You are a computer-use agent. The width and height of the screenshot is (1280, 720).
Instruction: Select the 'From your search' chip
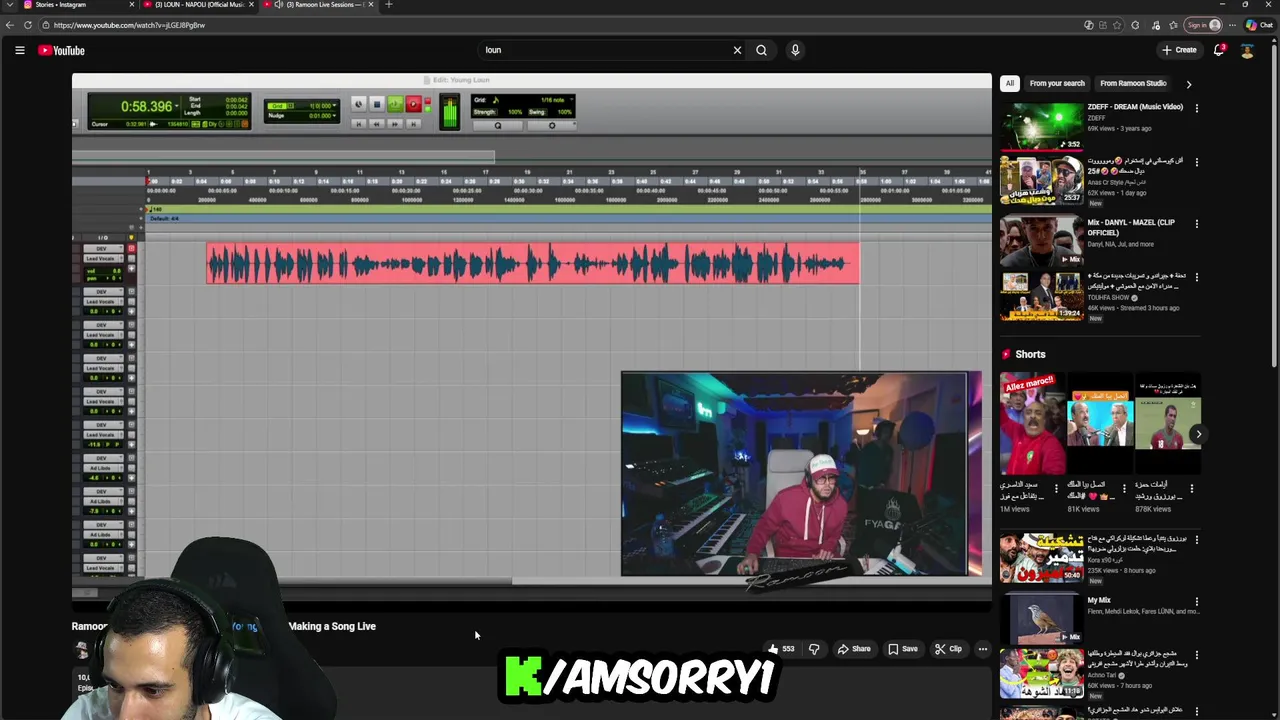[x=1057, y=84]
